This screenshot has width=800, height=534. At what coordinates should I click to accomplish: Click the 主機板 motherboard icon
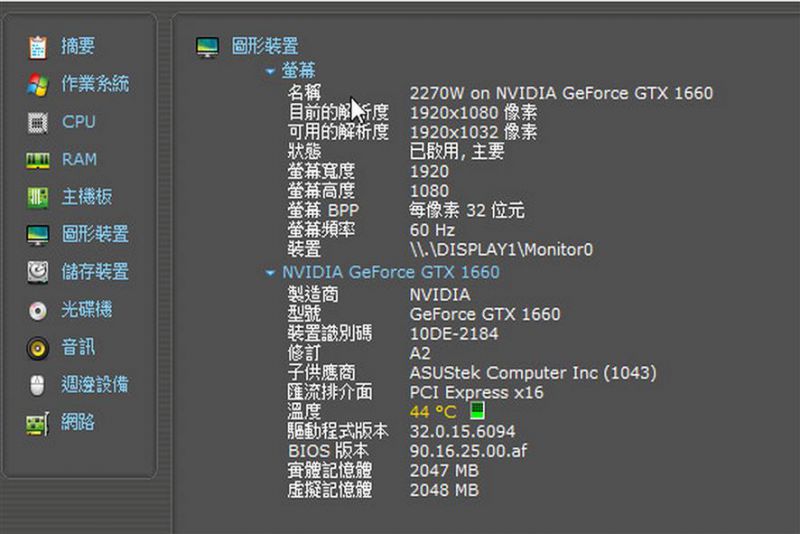(x=38, y=197)
